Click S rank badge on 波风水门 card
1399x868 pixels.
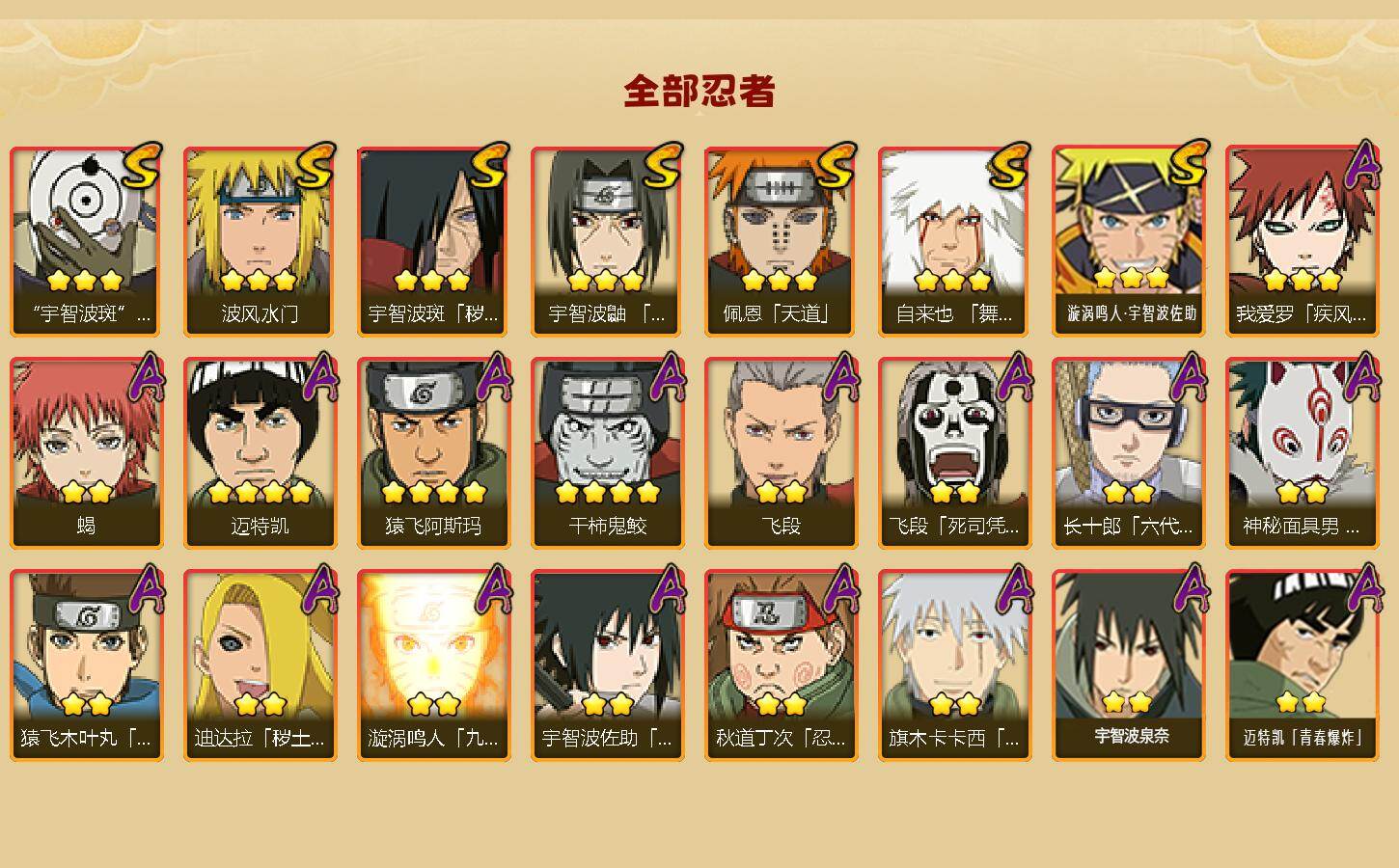(x=315, y=165)
